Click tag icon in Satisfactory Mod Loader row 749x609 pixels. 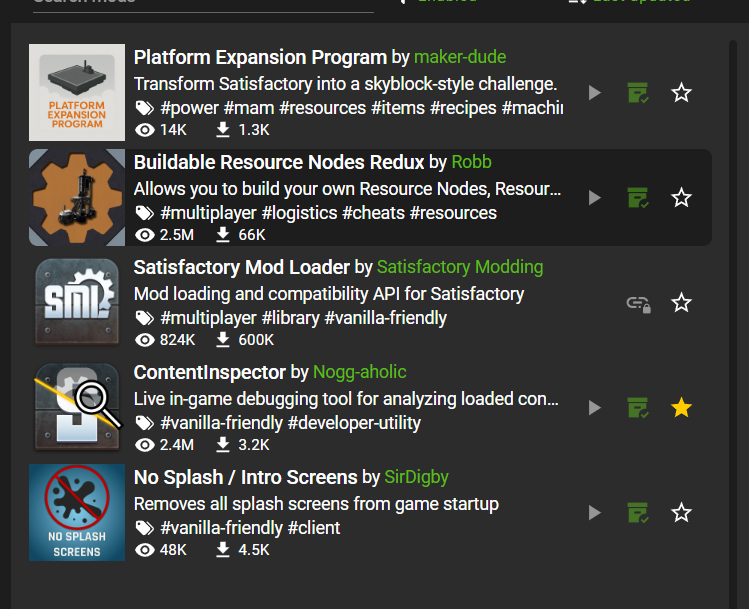pyautogui.click(x=144, y=318)
